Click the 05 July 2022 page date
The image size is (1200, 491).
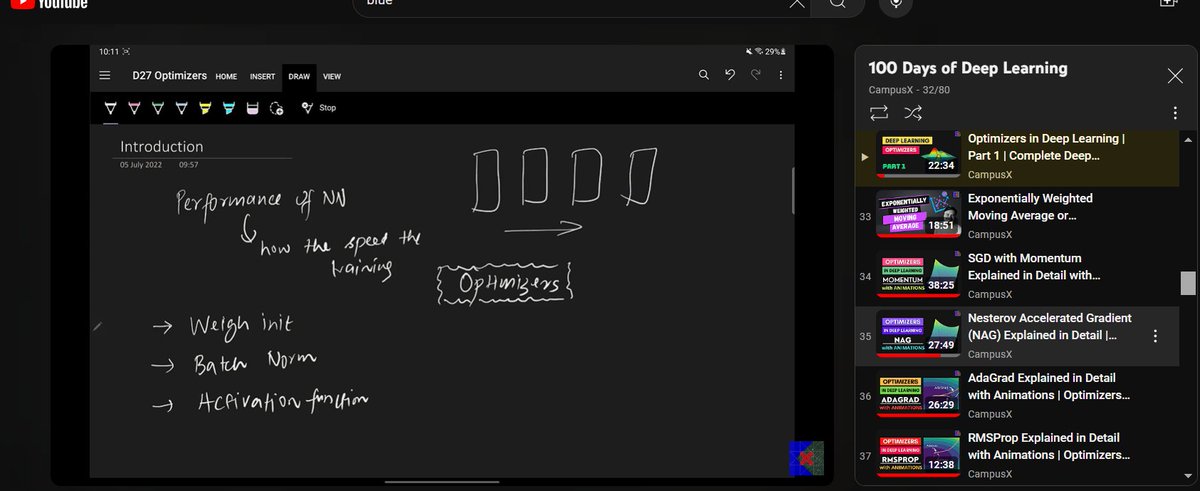(140, 164)
